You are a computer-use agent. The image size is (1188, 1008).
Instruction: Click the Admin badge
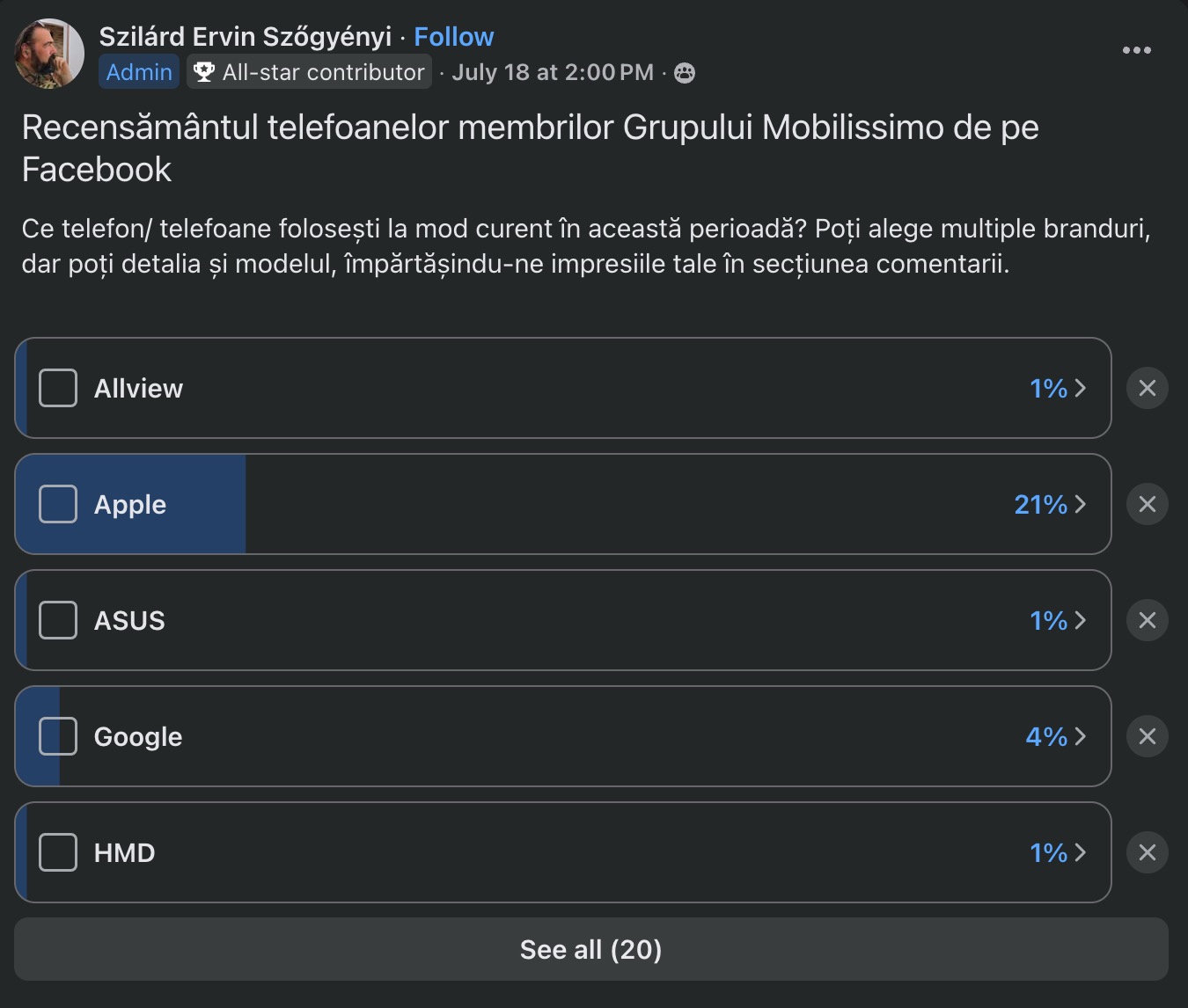coord(139,72)
